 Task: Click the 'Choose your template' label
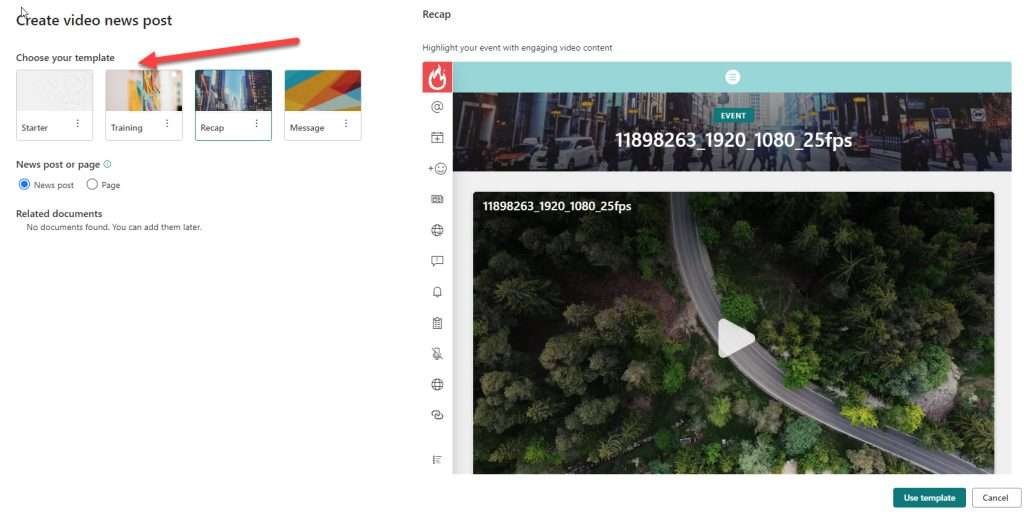point(65,57)
